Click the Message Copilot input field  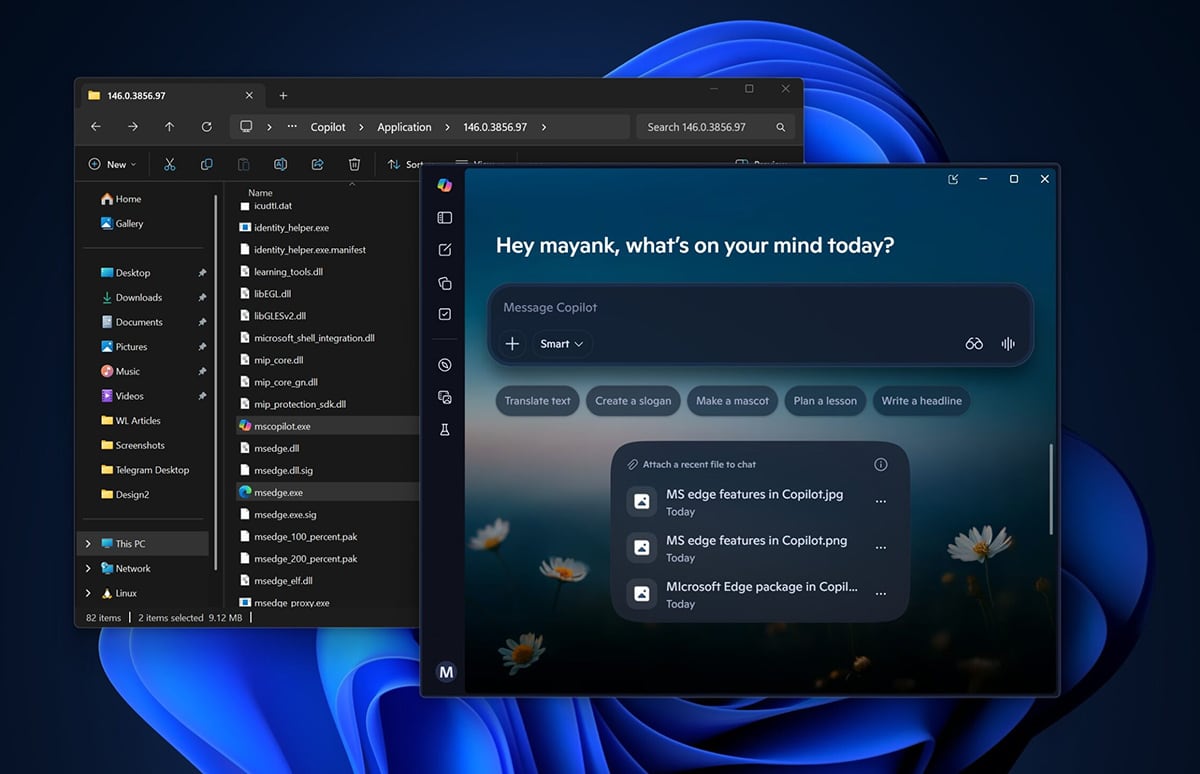(x=760, y=307)
